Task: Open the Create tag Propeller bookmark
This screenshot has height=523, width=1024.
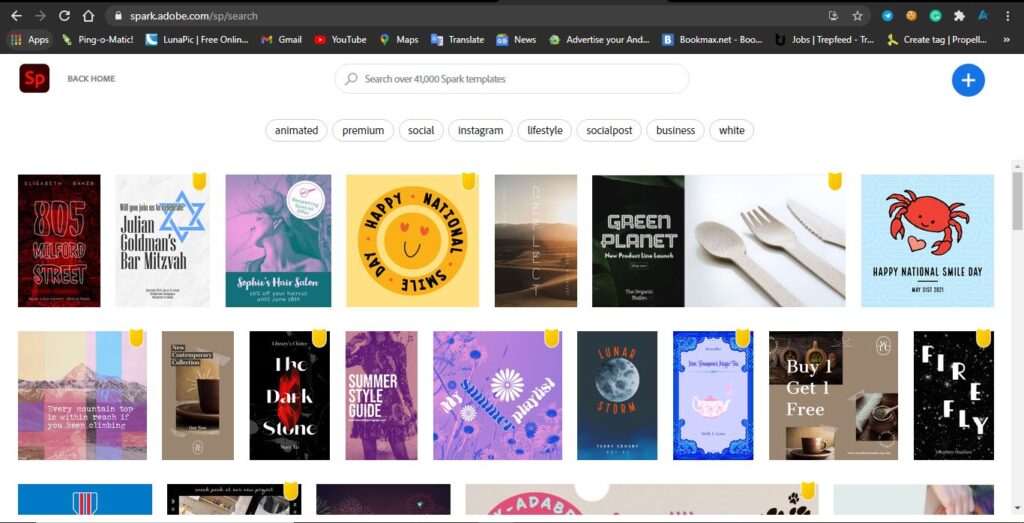Action: point(936,40)
